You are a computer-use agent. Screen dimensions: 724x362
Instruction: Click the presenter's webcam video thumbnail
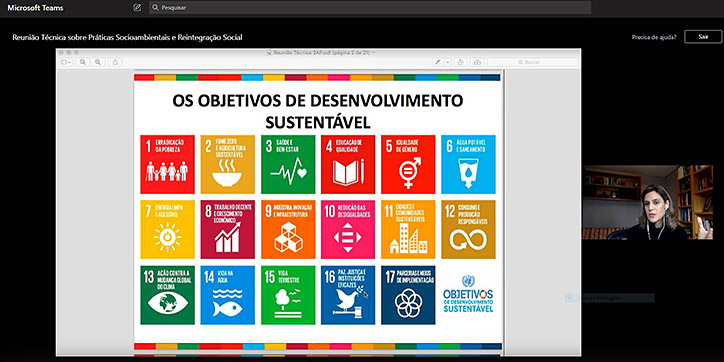point(648,202)
